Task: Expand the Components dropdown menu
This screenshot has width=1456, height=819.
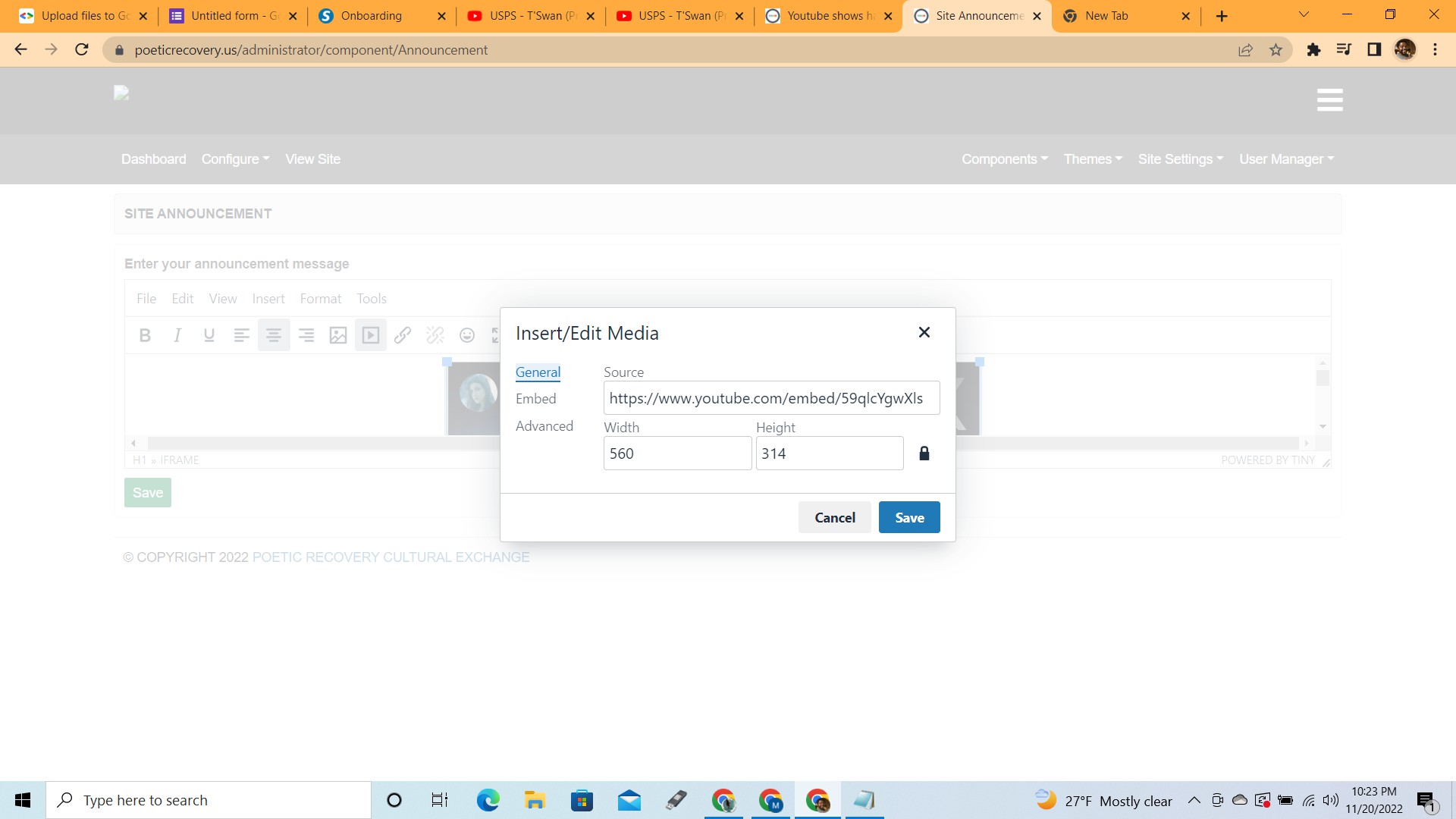Action: click(x=1004, y=159)
